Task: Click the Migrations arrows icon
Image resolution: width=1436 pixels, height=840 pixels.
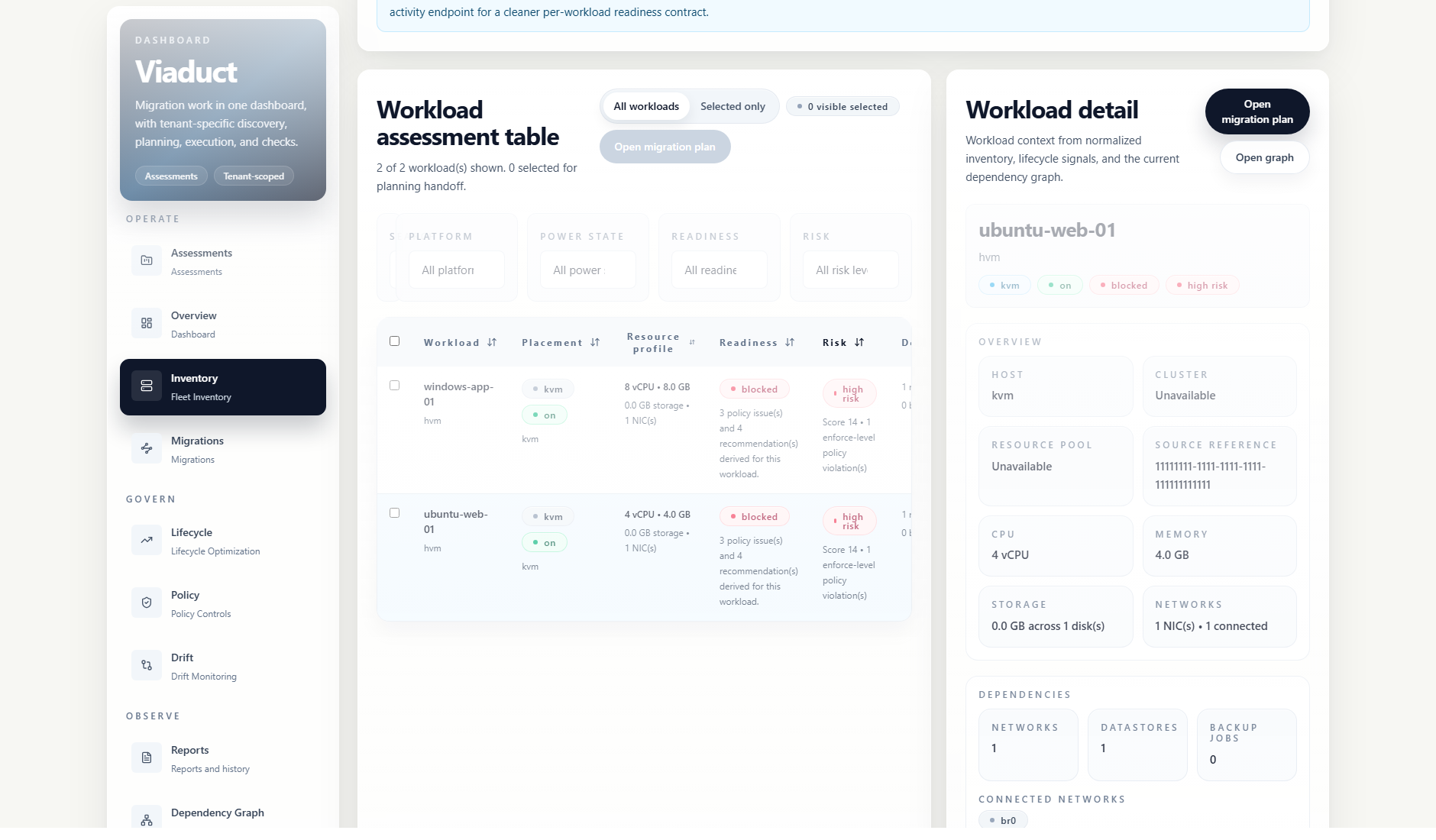Action: [147, 448]
